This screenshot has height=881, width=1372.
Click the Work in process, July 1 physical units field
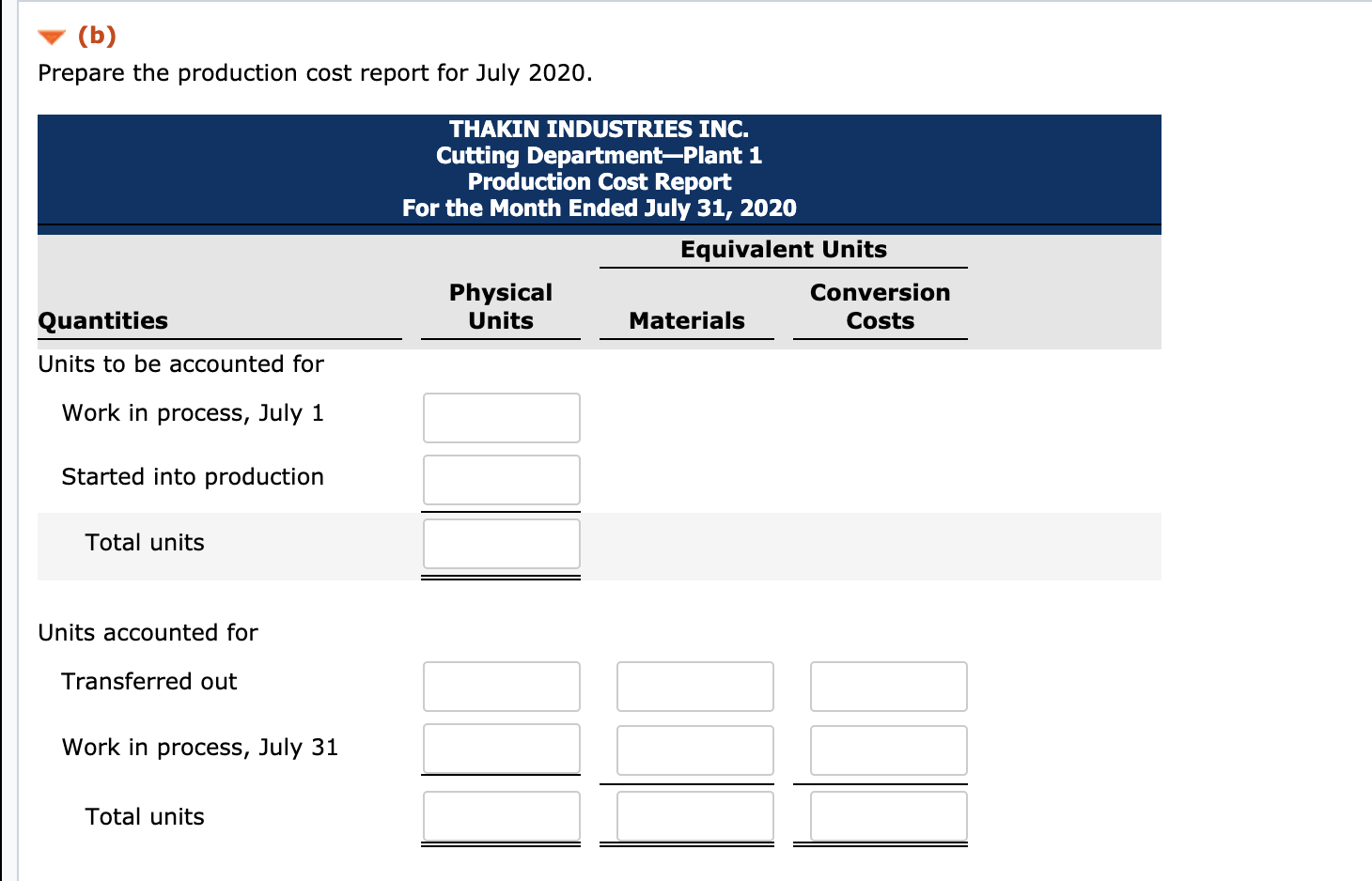click(x=501, y=417)
